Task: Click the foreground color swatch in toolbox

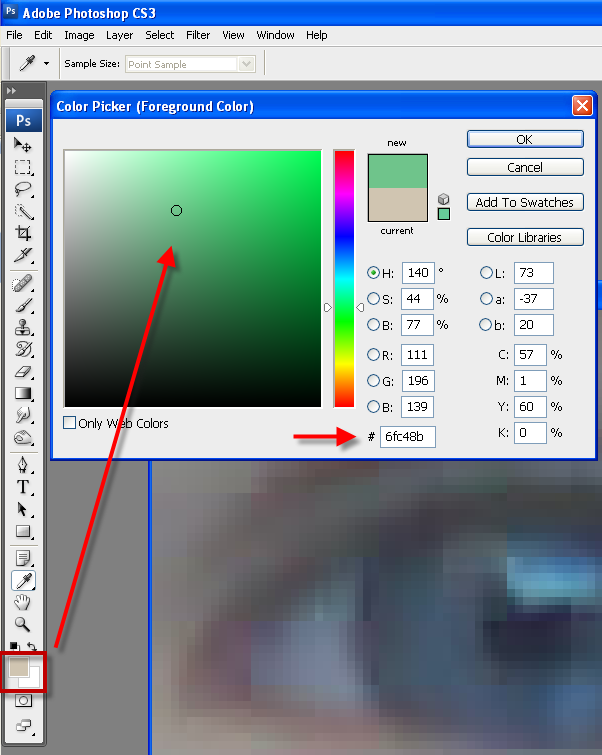Action: 19,667
